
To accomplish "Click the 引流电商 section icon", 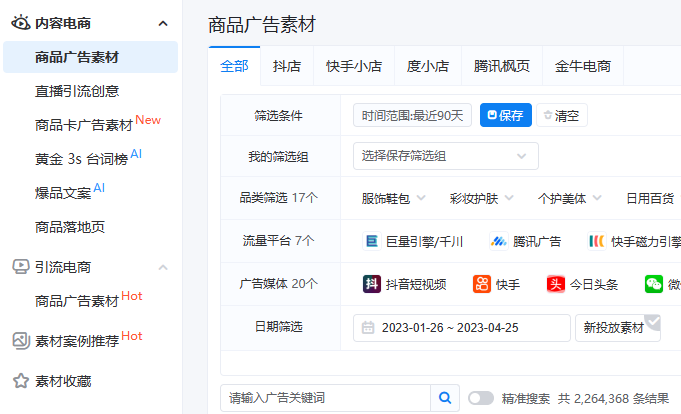I will pyautogui.click(x=20, y=266).
